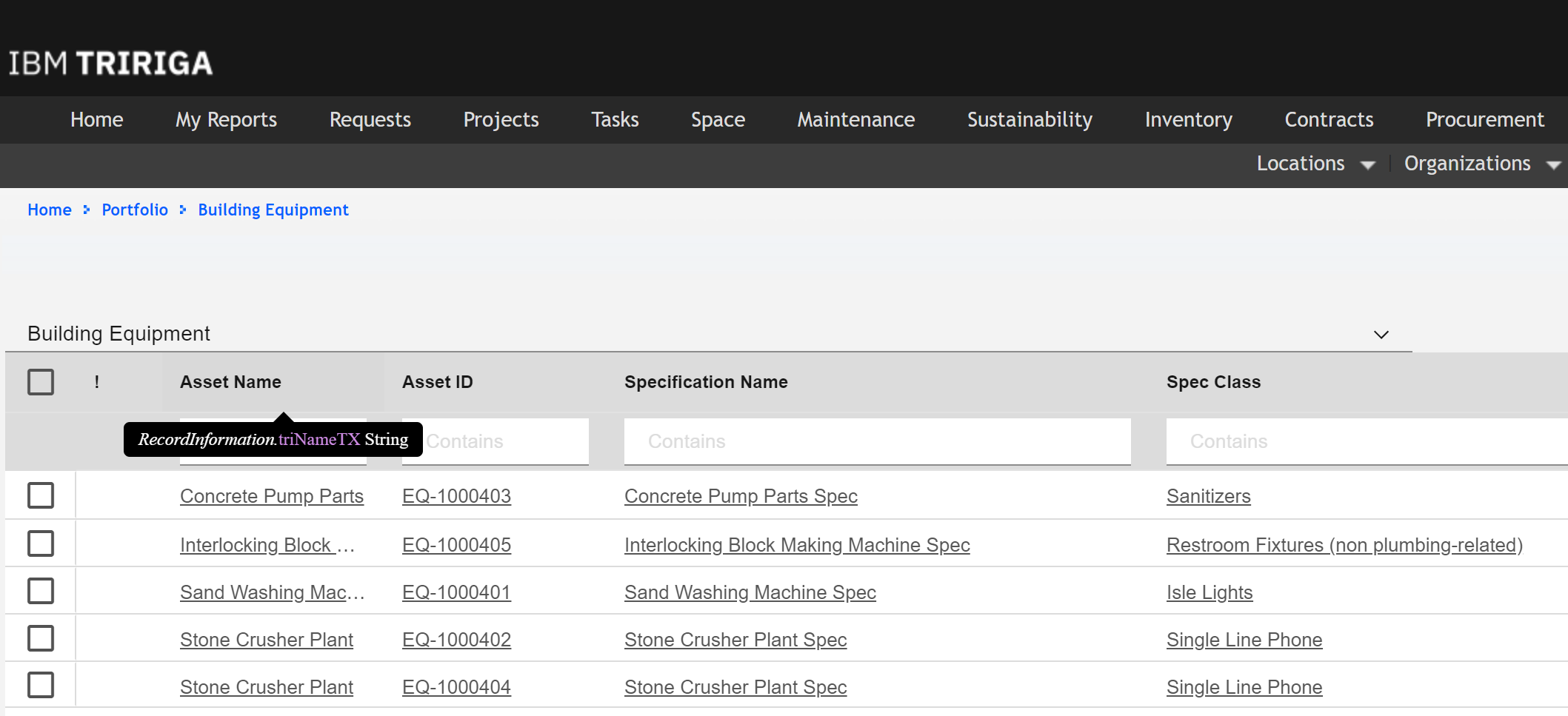Toggle the select-all checkbox in table header
1568x716 pixels.
[41, 382]
